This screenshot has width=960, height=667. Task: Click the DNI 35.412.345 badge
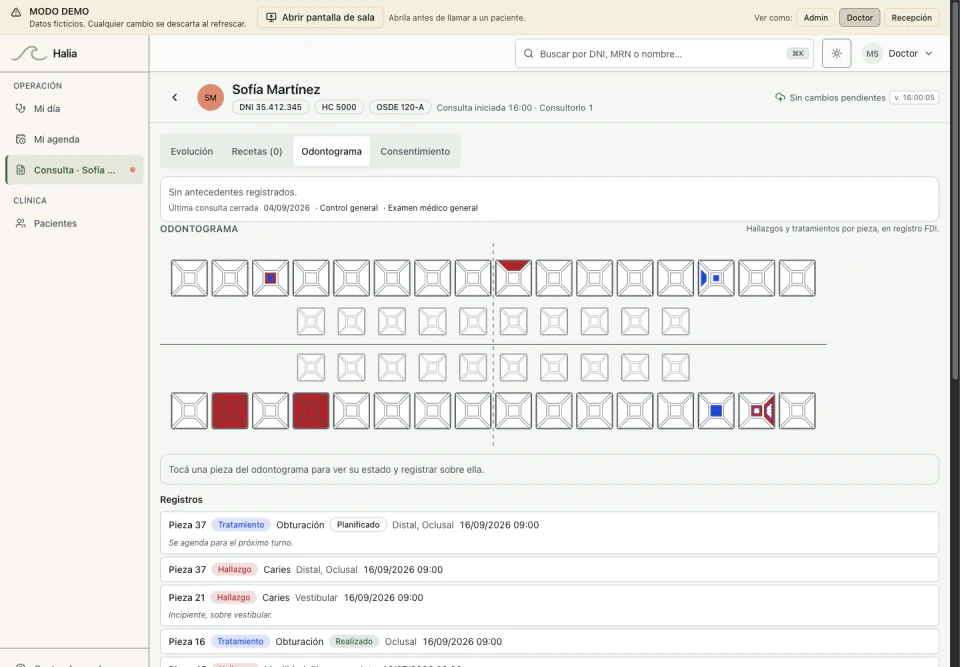click(271, 107)
